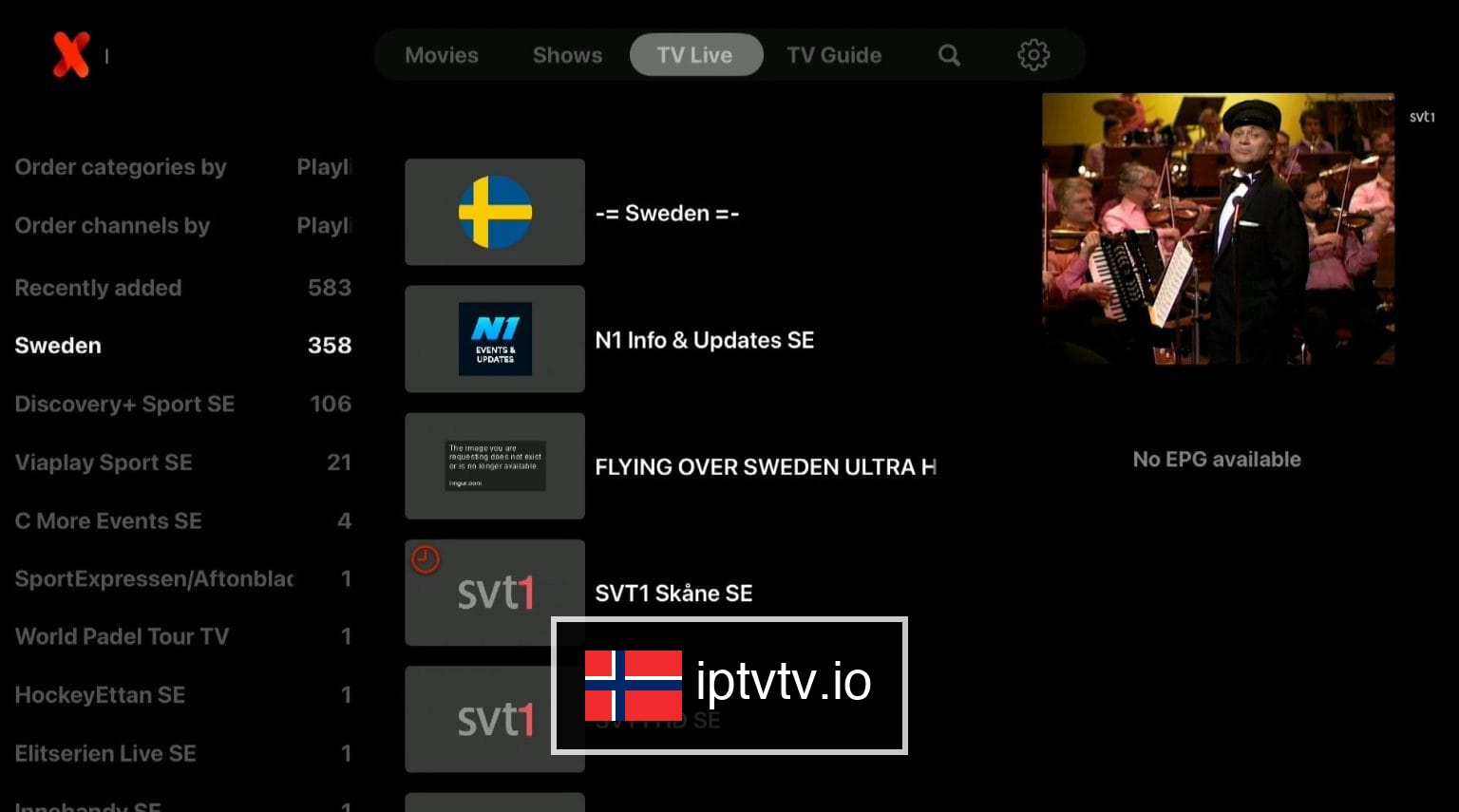This screenshot has height=812, width=1459.
Task: Select the -= Sweden =- channel header
Action: tap(667, 213)
